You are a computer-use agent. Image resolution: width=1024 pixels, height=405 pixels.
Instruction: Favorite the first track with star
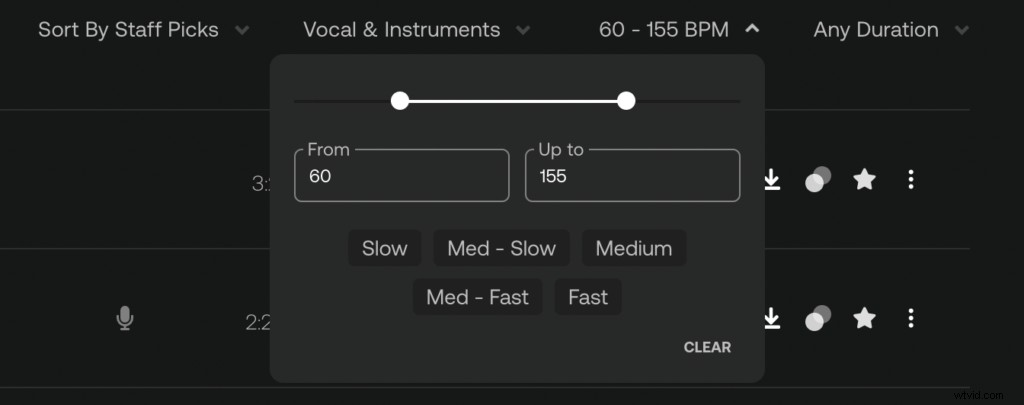(x=864, y=179)
